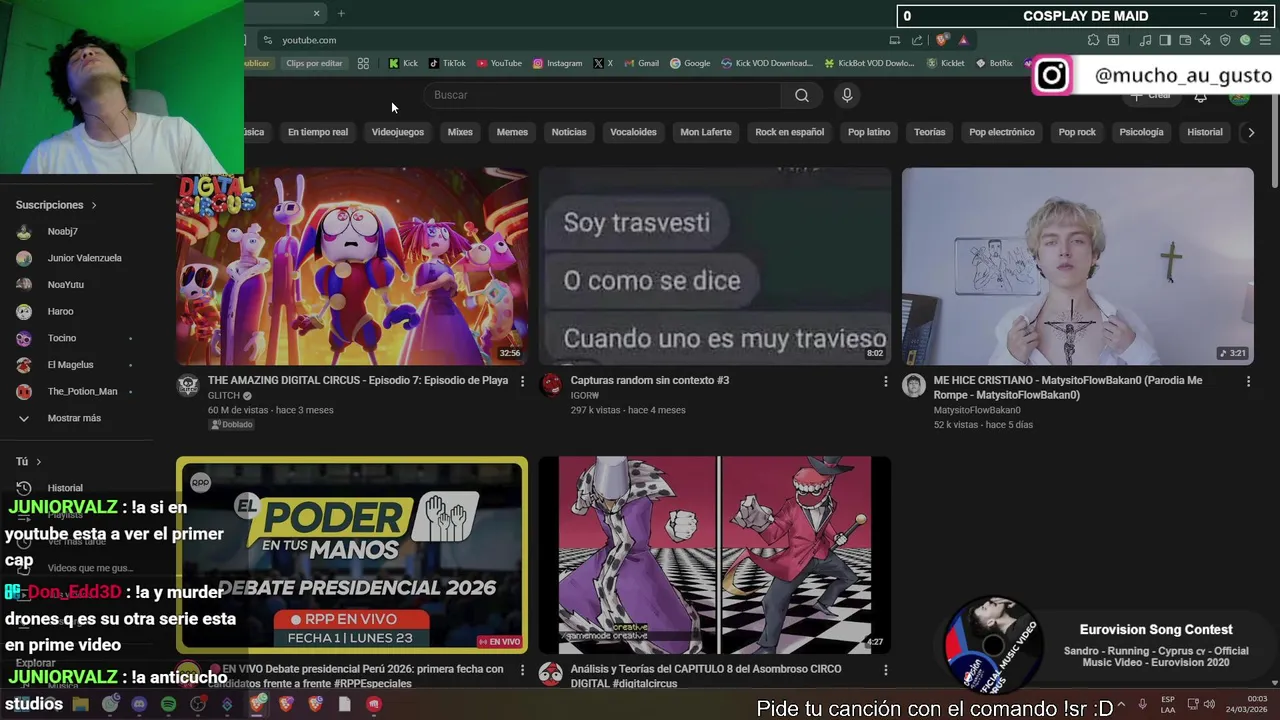Click the Brave Rewards triangle icon
The width and height of the screenshot is (1280, 720).
click(x=963, y=40)
